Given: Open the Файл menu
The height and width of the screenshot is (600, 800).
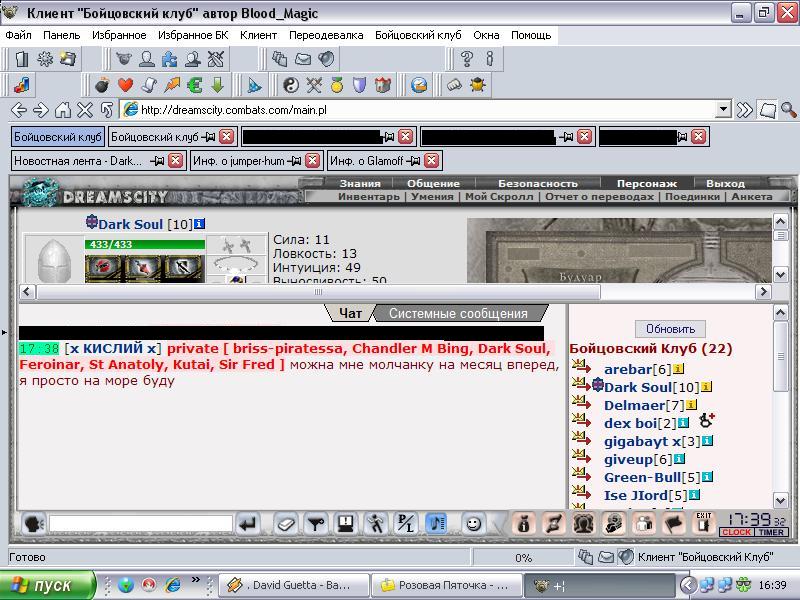Looking at the screenshot, I should [x=18, y=35].
